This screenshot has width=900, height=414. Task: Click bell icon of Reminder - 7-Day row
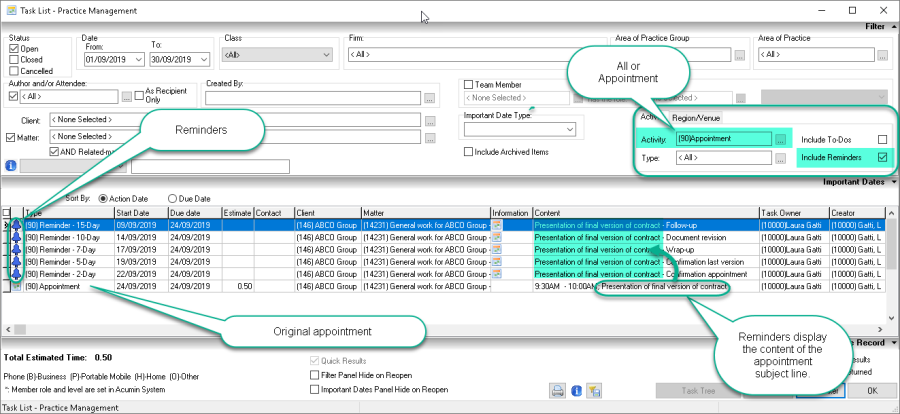coord(17,250)
